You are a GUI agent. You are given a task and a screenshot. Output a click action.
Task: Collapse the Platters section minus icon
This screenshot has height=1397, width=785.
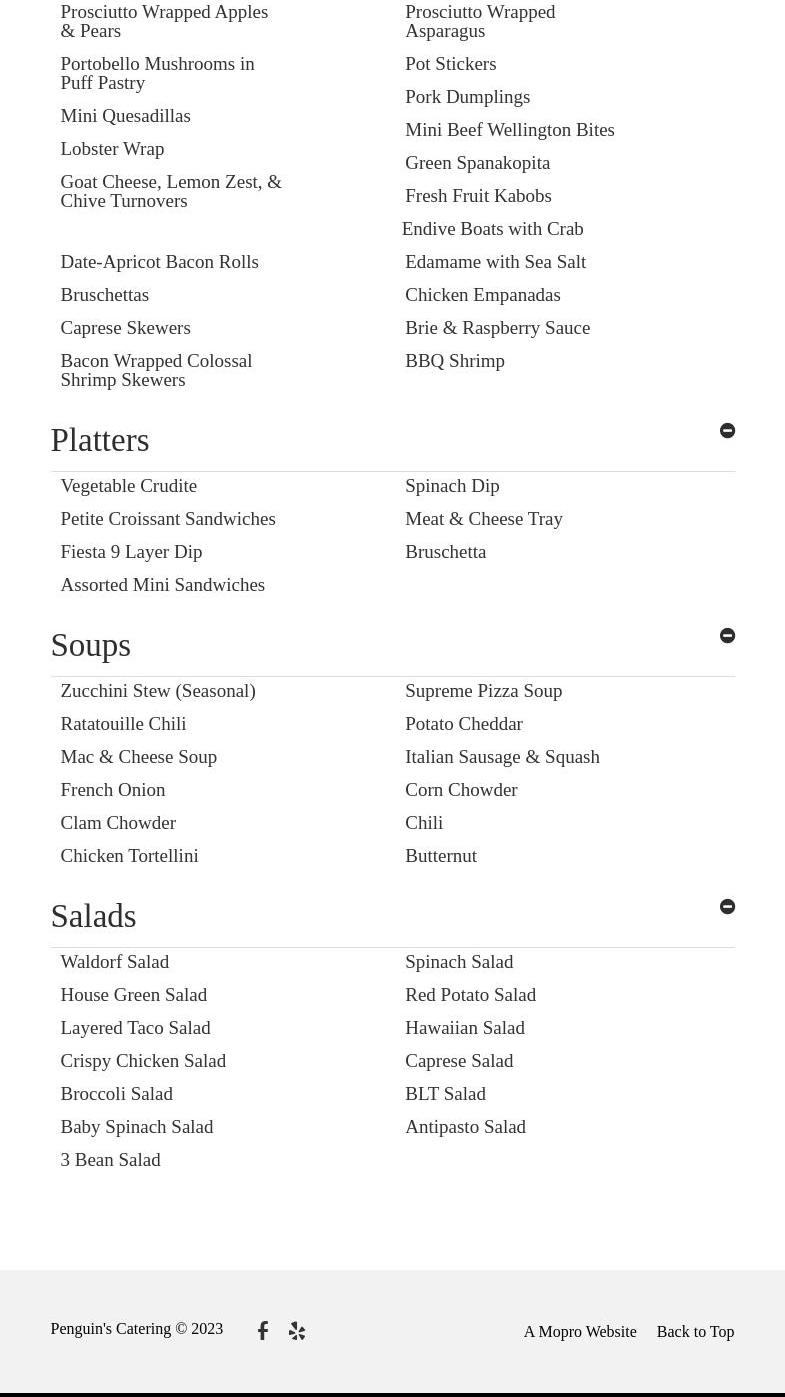[727, 431]
